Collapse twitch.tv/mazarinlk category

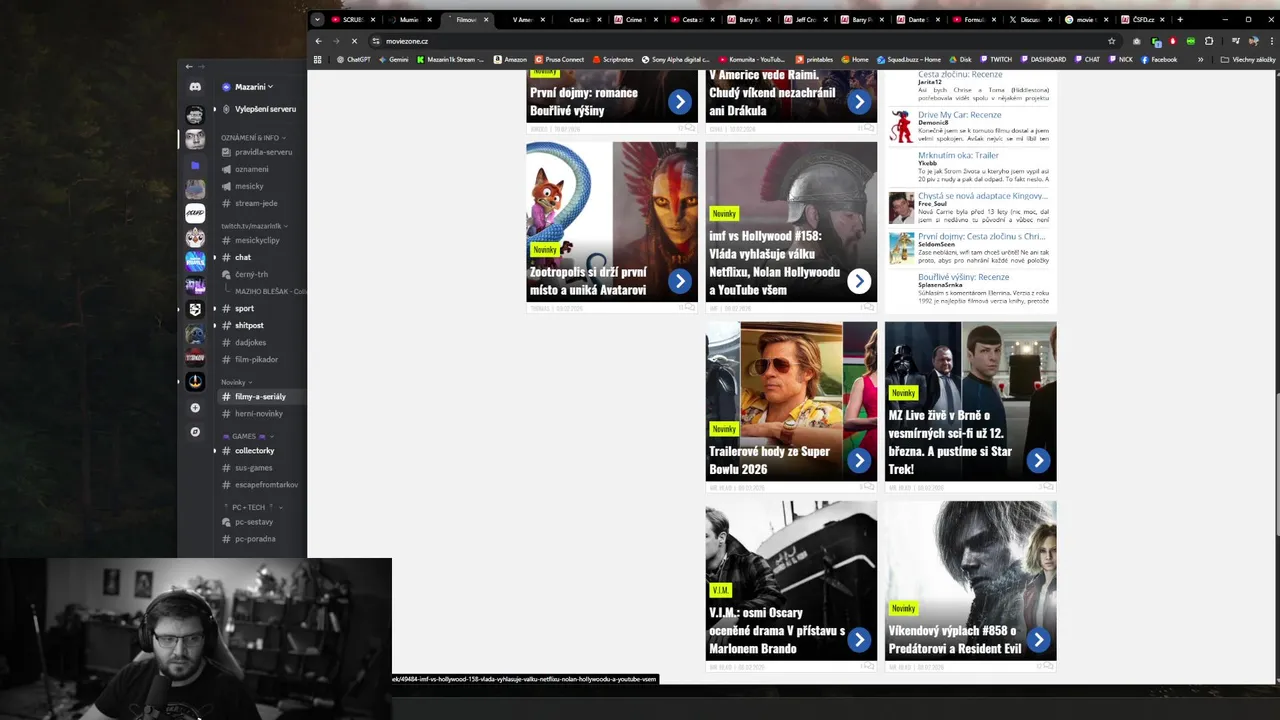pos(255,226)
